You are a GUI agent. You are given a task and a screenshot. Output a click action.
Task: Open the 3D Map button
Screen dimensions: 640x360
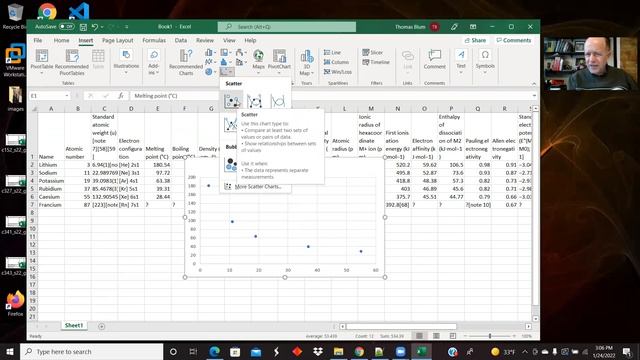307,62
